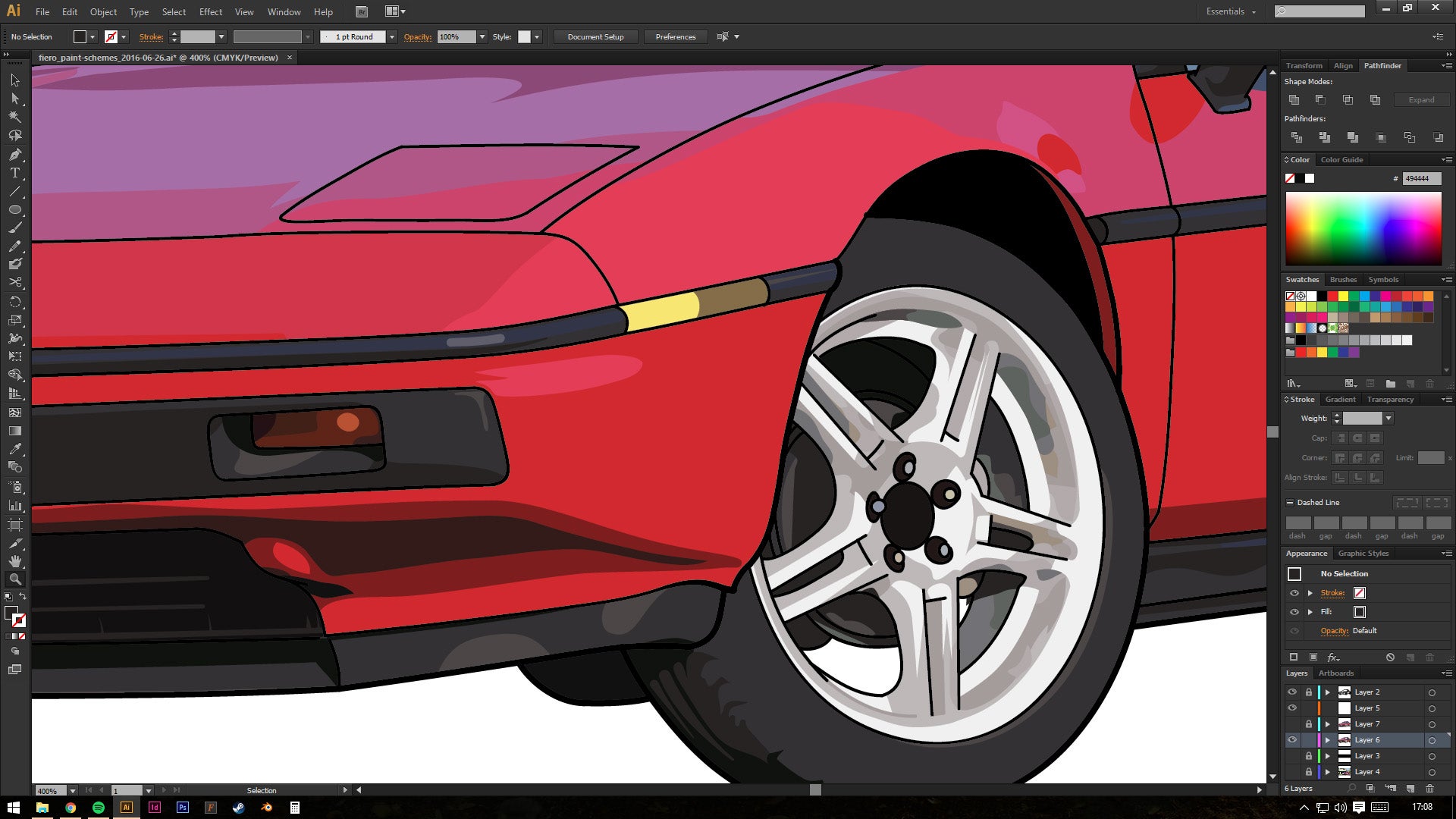Select the Direct Selection tool

[15, 99]
